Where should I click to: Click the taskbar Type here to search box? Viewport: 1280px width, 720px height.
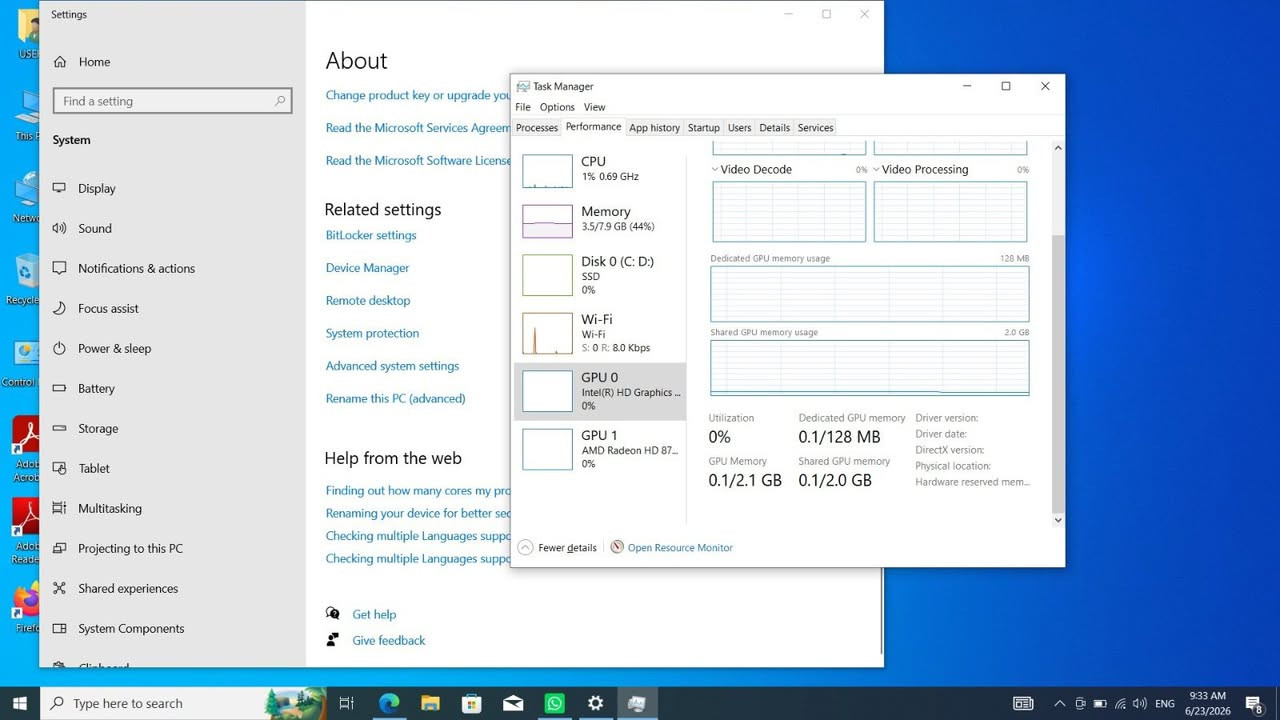183,703
